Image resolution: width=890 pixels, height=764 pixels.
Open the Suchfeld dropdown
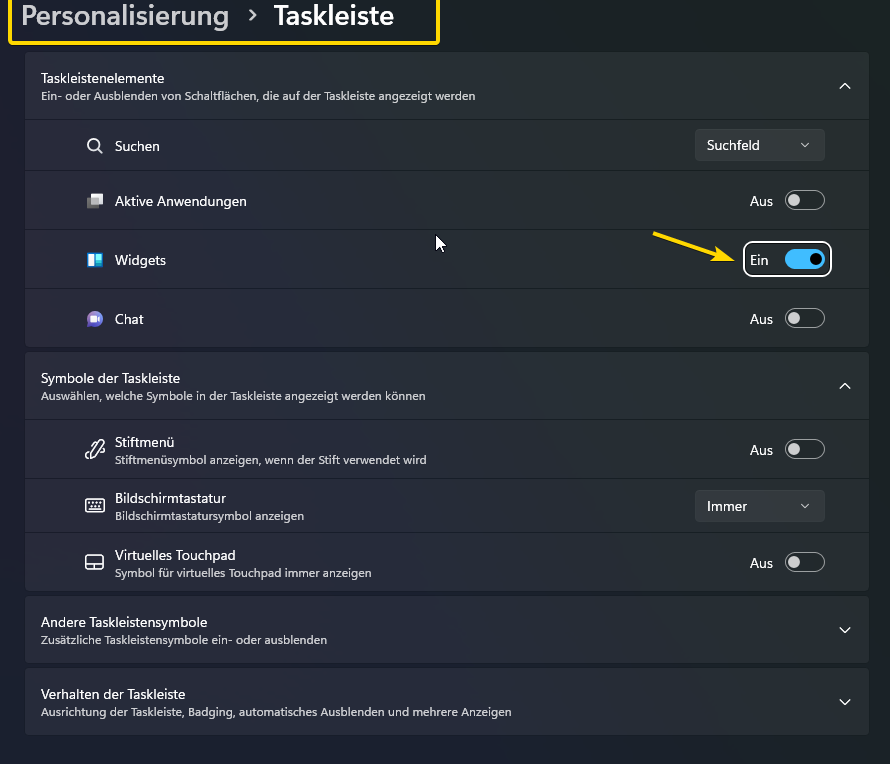[x=759, y=145]
